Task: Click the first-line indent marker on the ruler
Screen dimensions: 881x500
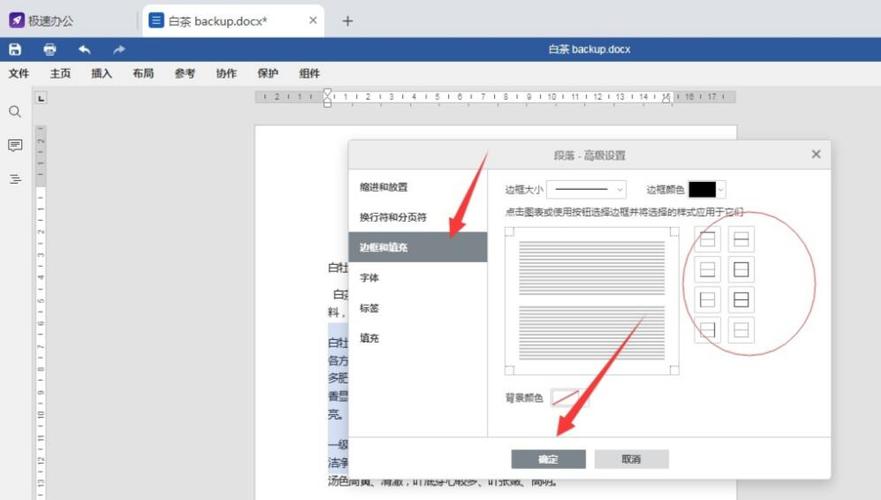Action: [328, 92]
